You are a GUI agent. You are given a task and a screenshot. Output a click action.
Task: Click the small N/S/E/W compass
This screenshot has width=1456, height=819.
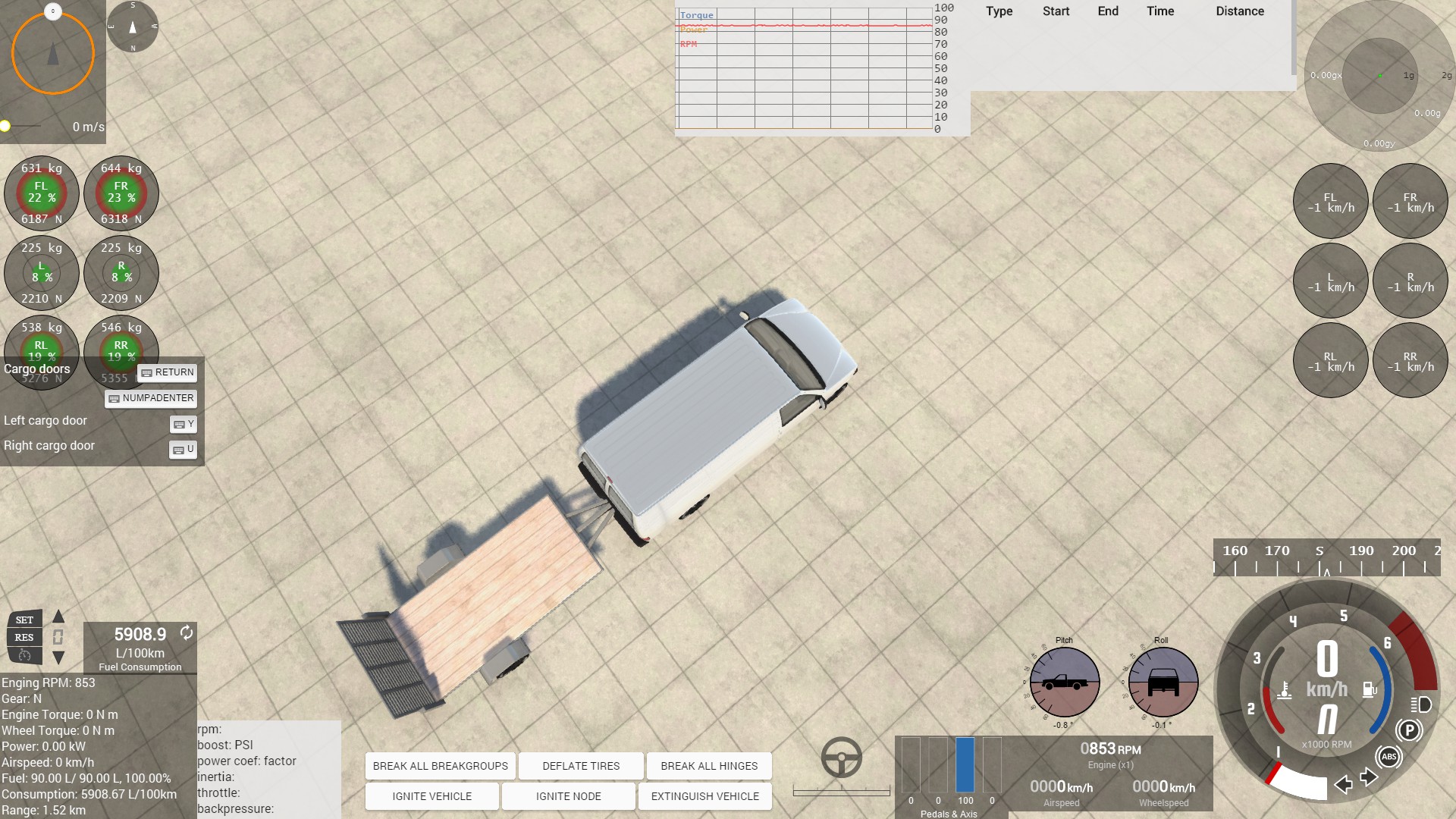click(133, 27)
